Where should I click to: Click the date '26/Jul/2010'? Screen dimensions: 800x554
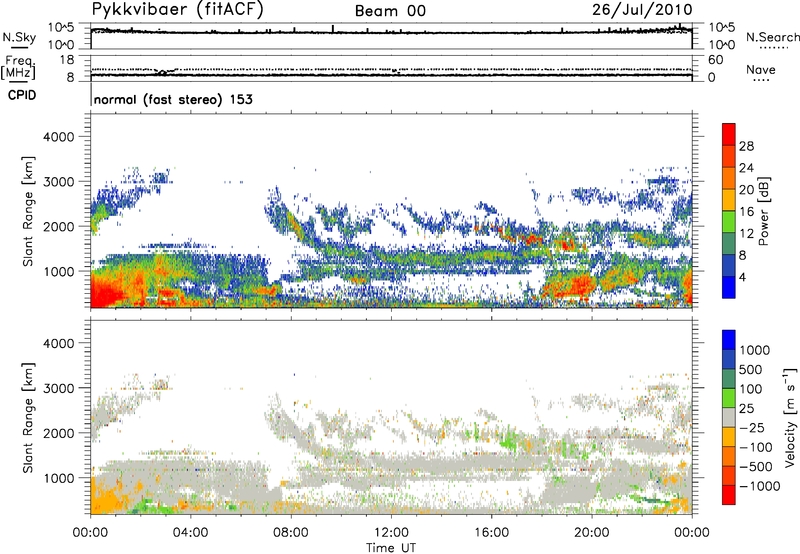pos(642,10)
